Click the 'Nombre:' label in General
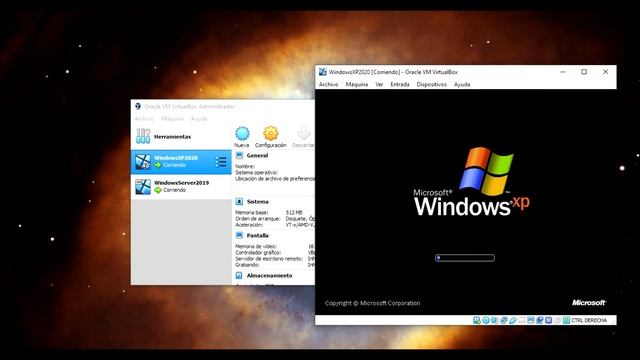 coord(245,167)
